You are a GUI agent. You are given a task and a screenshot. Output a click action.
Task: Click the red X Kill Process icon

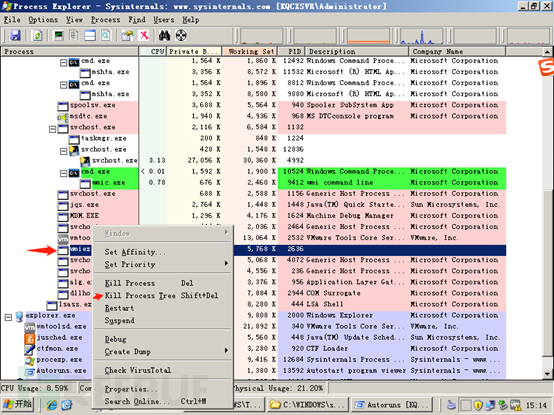click(x=144, y=36)
